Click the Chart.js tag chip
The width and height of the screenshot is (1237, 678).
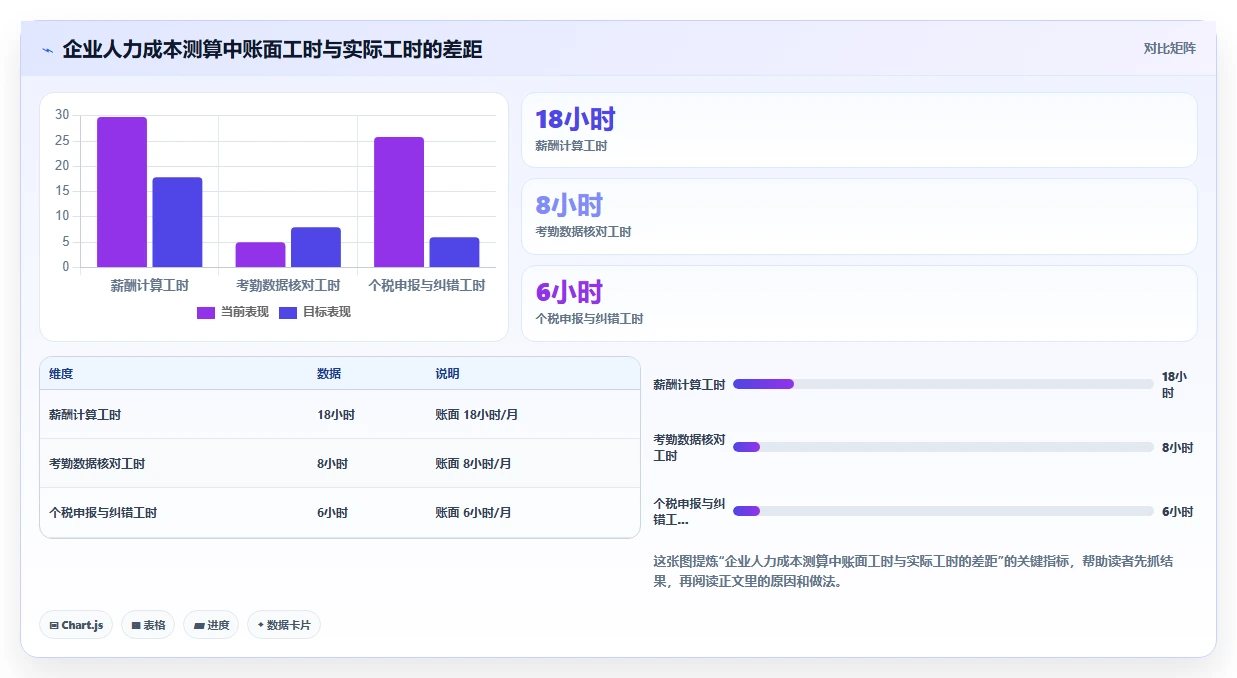pyautogui.click(x=76, y=625)
